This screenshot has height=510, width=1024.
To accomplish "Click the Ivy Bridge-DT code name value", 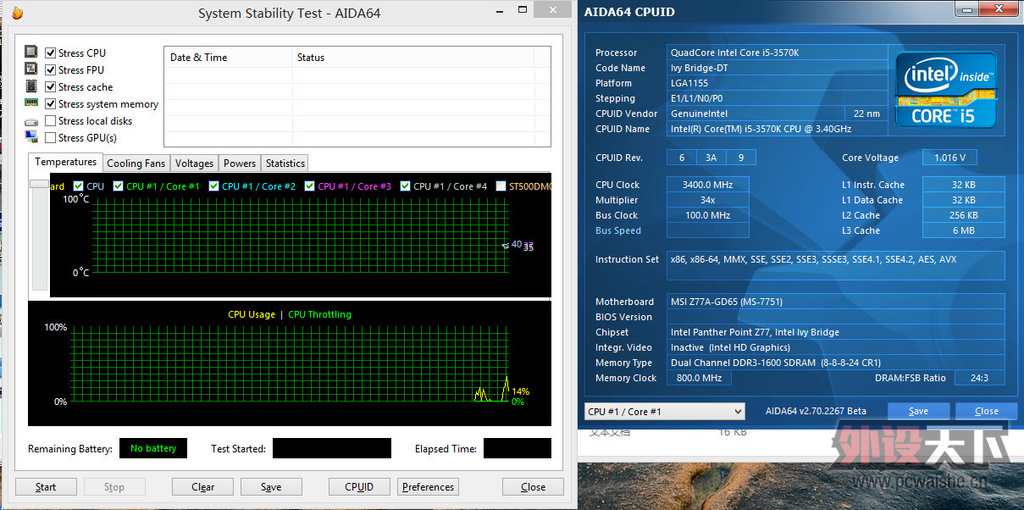I will [777, 68].
